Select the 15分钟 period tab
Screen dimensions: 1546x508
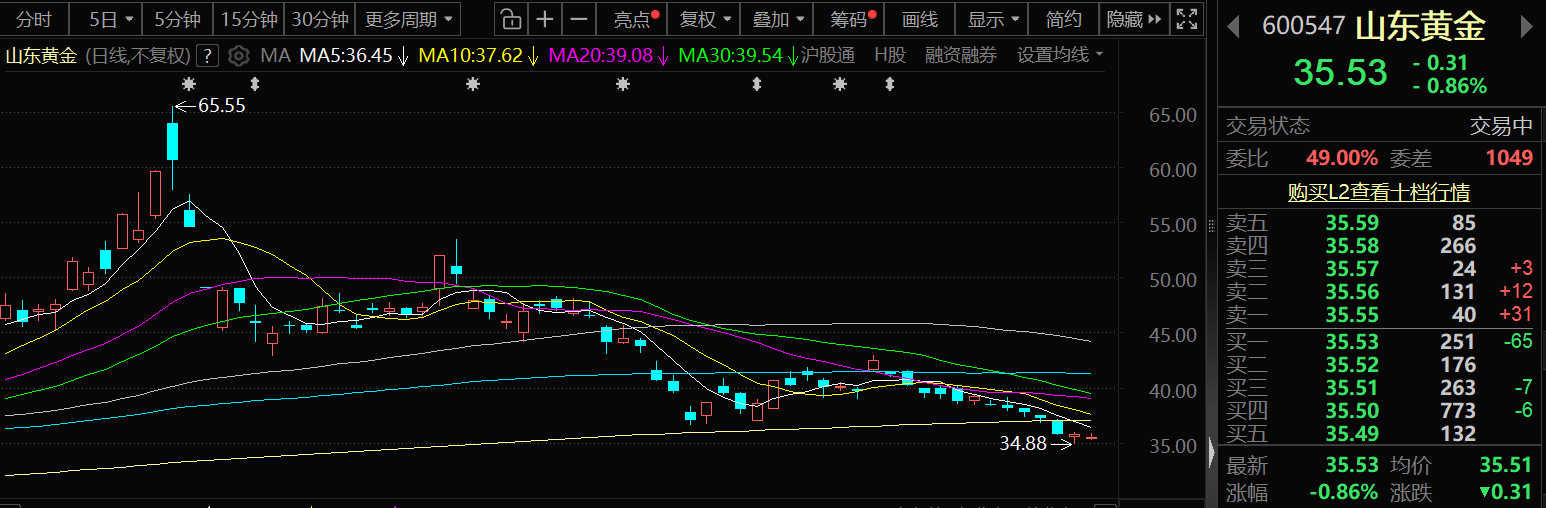coord(249,19)
